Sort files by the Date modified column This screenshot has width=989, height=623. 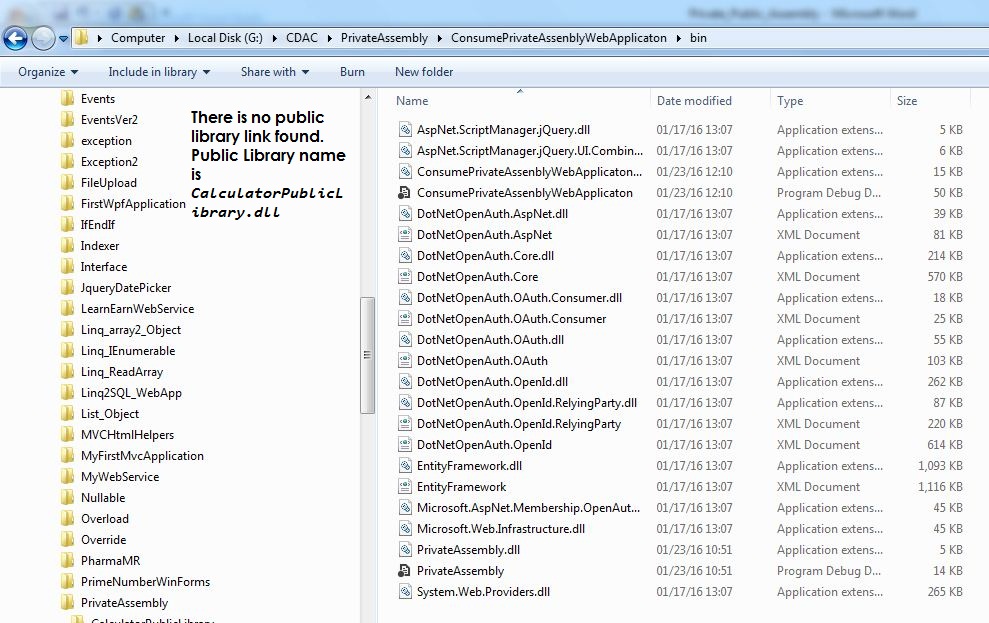[694, 101]
